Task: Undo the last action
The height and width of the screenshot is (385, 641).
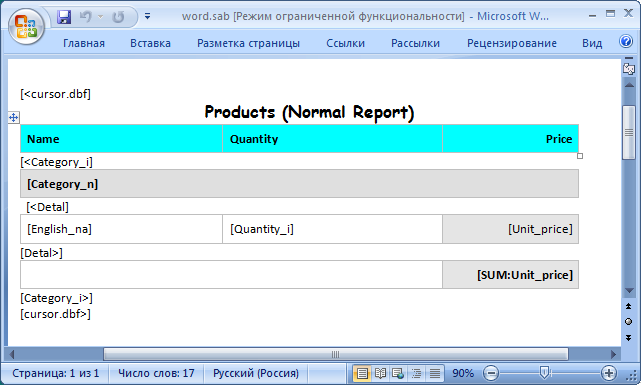Action: [x=86, y=17]
